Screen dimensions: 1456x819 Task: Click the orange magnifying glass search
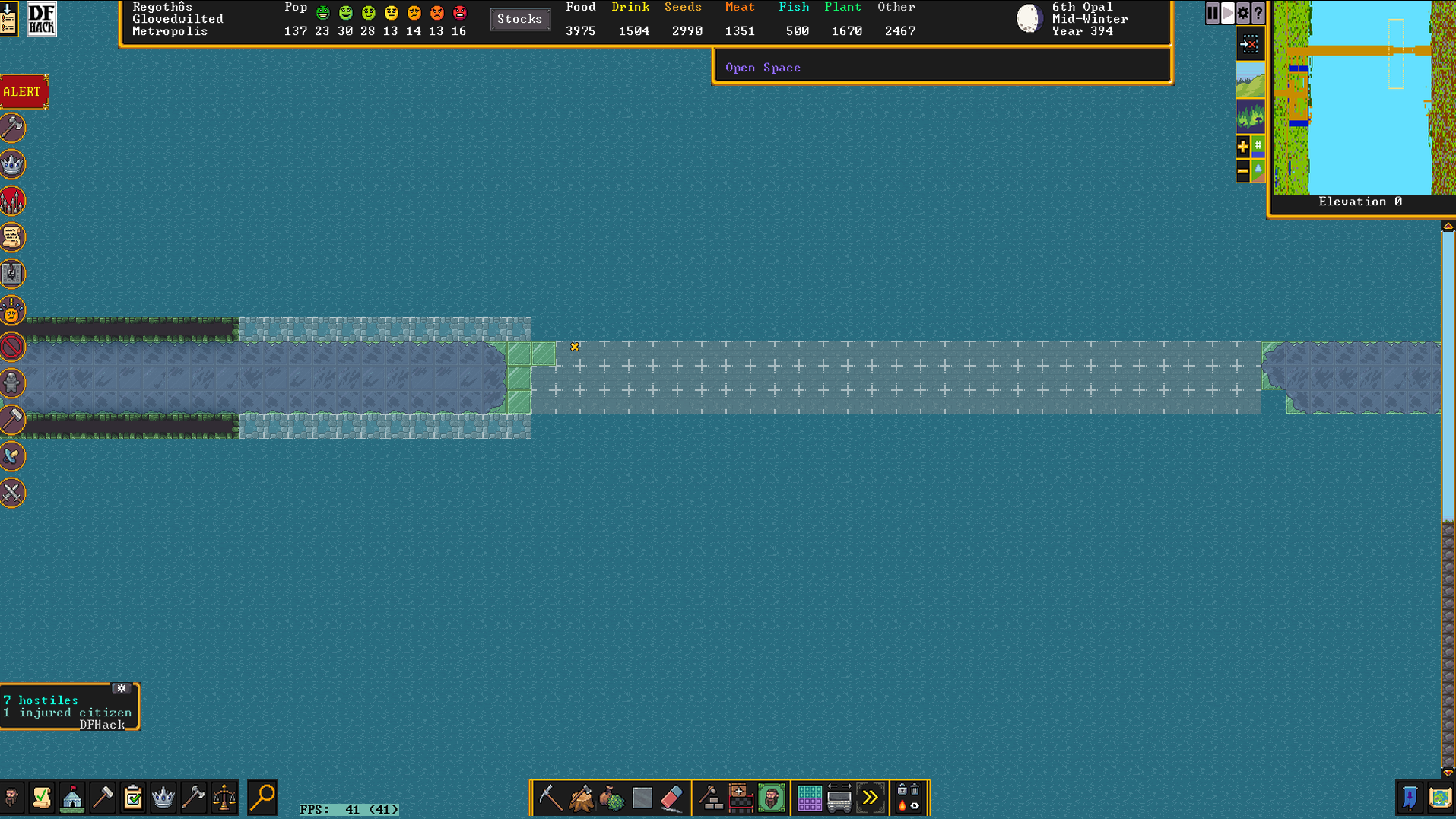pyautogui.click(x=262, y=798)
